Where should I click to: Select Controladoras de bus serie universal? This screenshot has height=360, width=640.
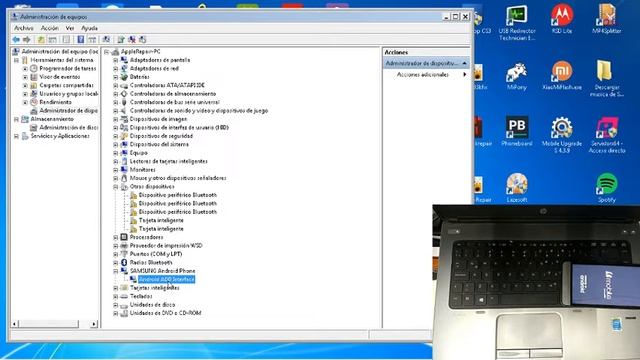coord(175,102)
